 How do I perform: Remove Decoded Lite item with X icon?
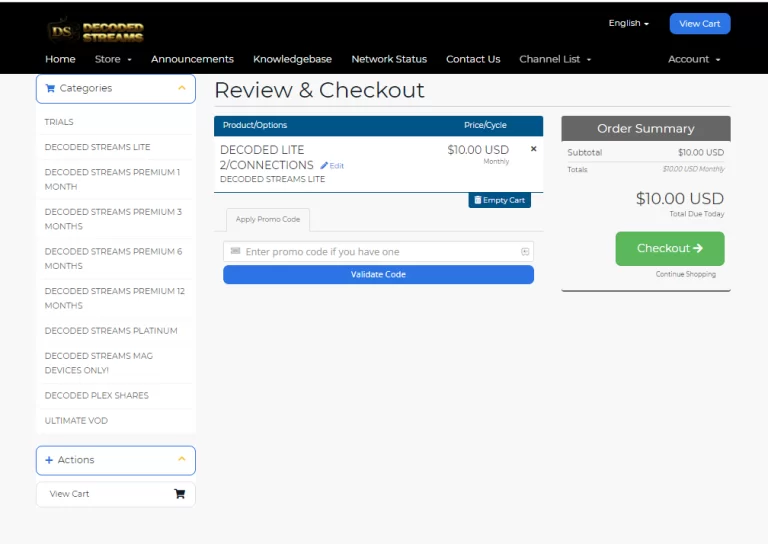[533, 149]
